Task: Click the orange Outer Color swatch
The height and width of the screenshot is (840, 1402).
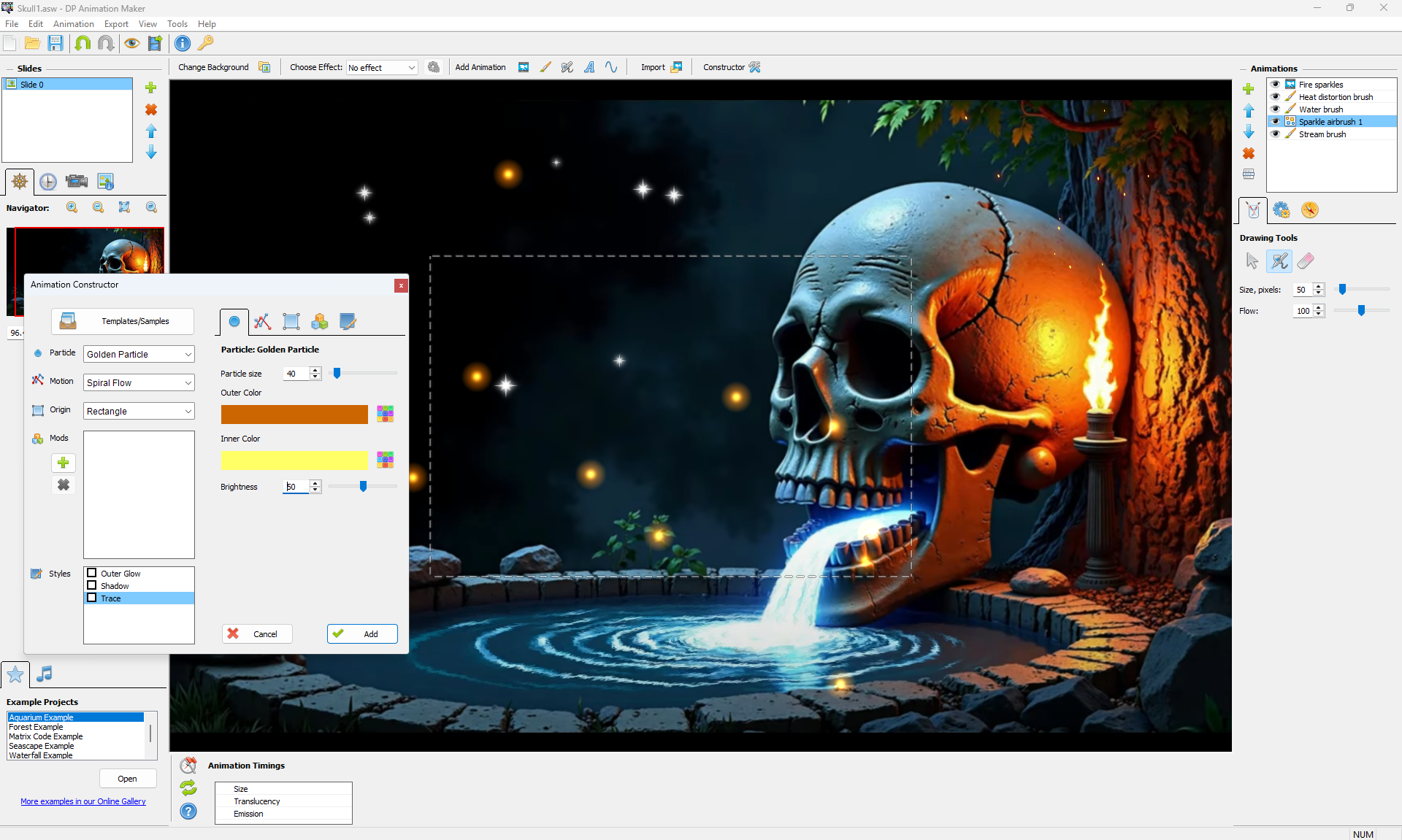Action: [294, 415]
